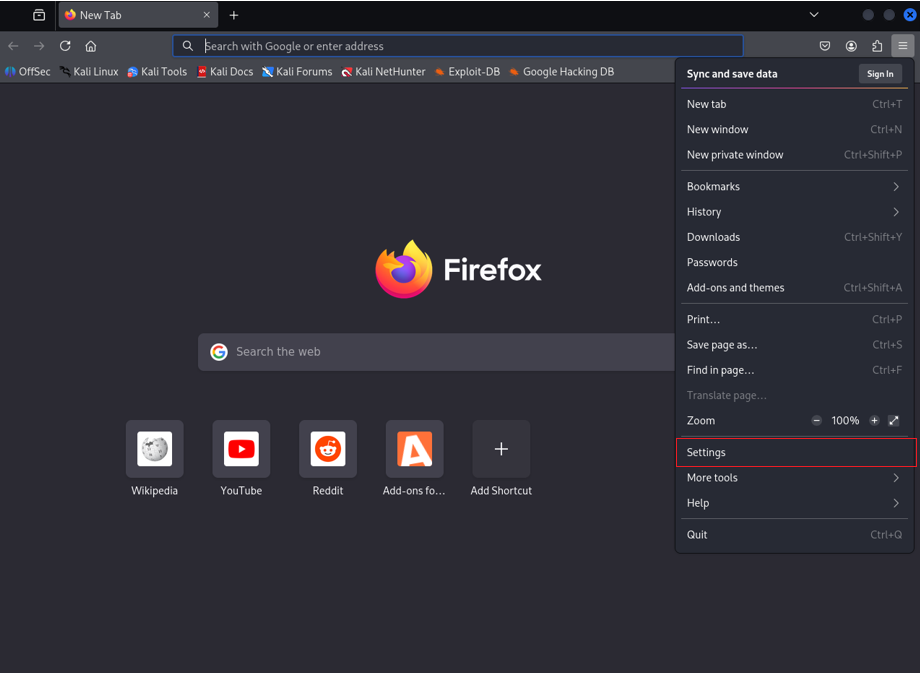Viewport: 920px width, 673px height.
Task: Open the Firefox account icon
Action: tap(851, 46)
